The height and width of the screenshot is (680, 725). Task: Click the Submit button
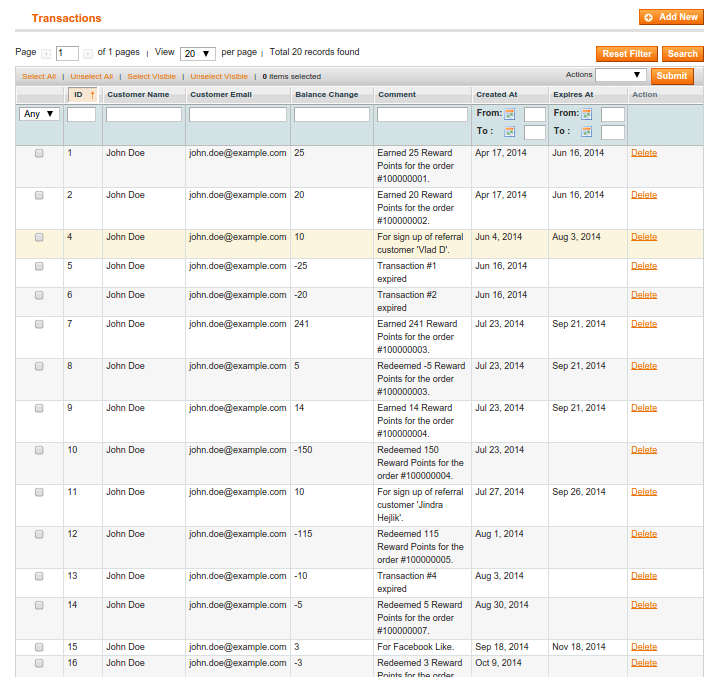[672, 76]
